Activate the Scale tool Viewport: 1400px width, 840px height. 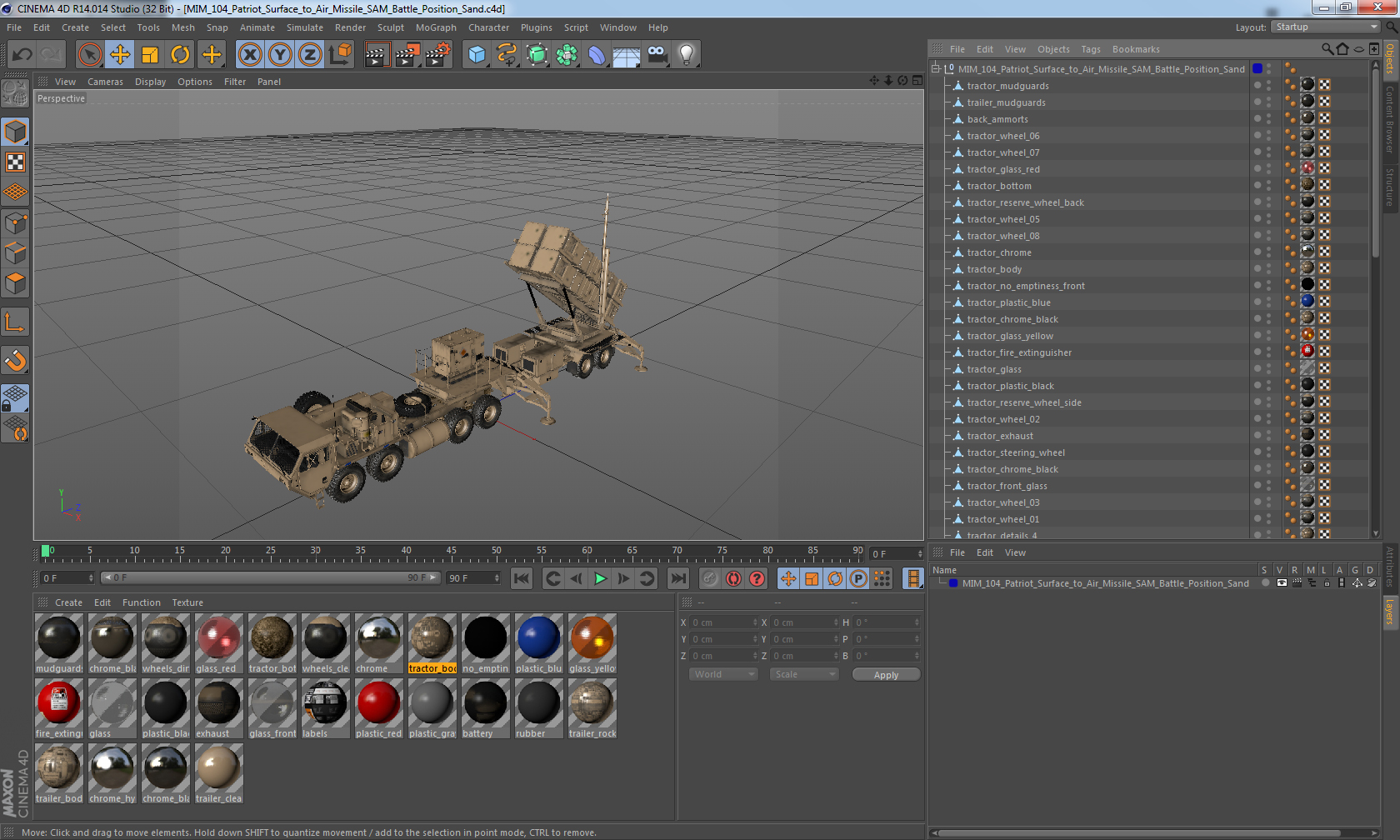pos(150,55)
